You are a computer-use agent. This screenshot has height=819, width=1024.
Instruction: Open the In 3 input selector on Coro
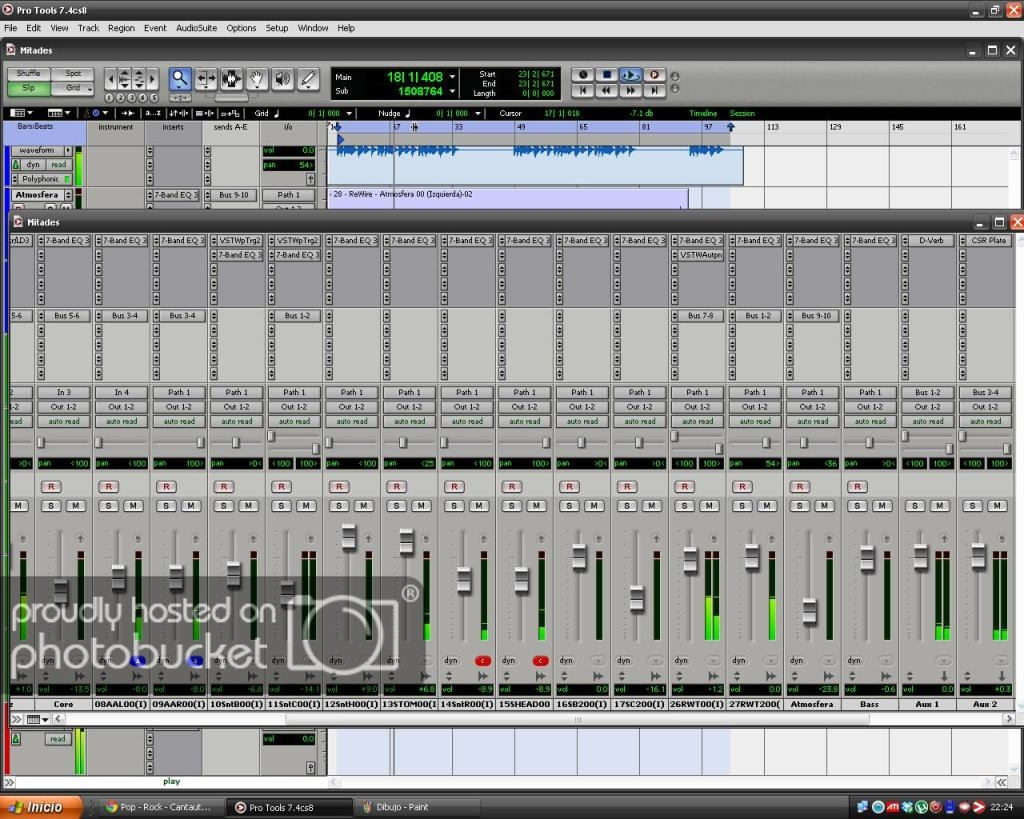(x=64, y=393)
